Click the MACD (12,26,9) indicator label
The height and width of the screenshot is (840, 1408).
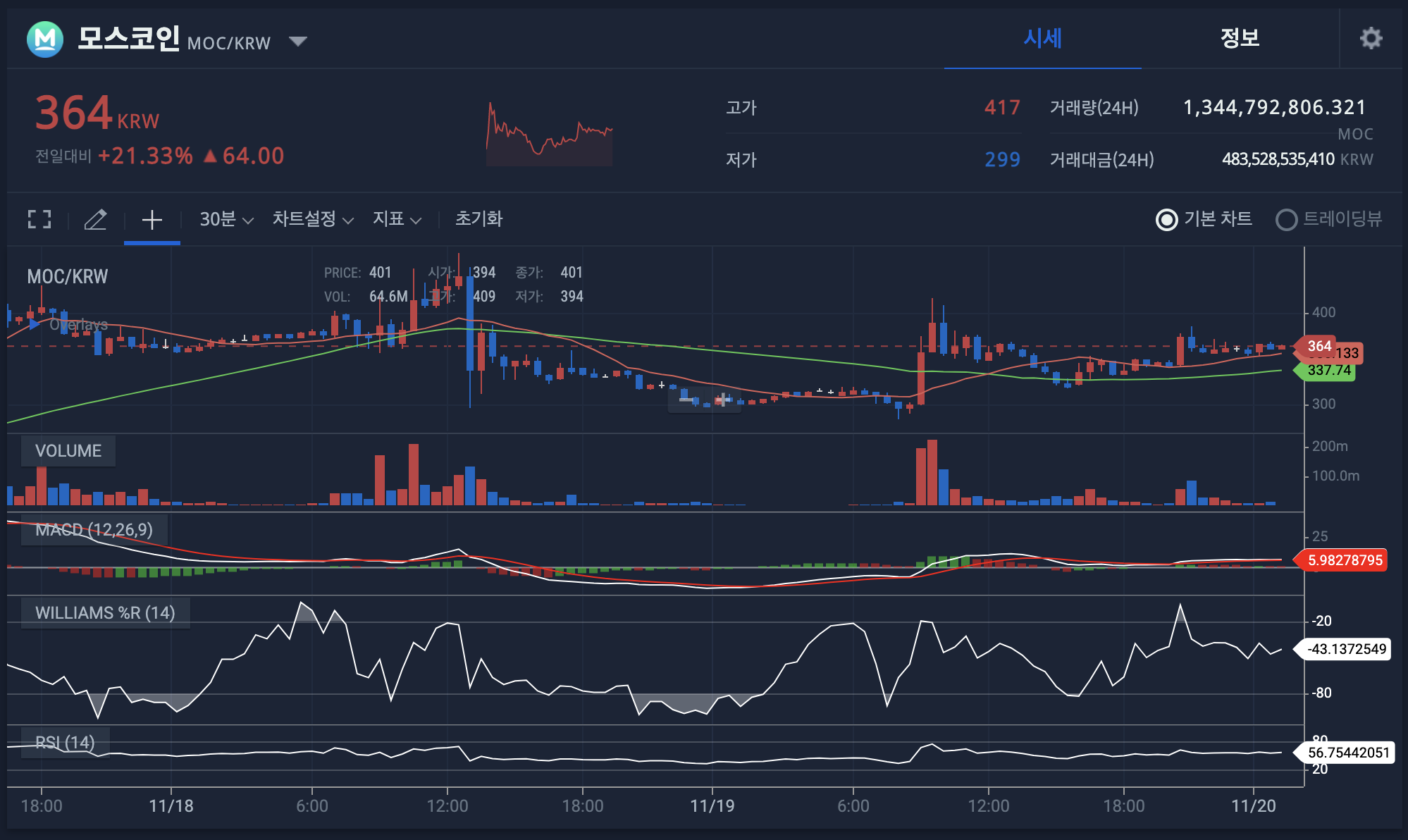click(x=94, y=530)
